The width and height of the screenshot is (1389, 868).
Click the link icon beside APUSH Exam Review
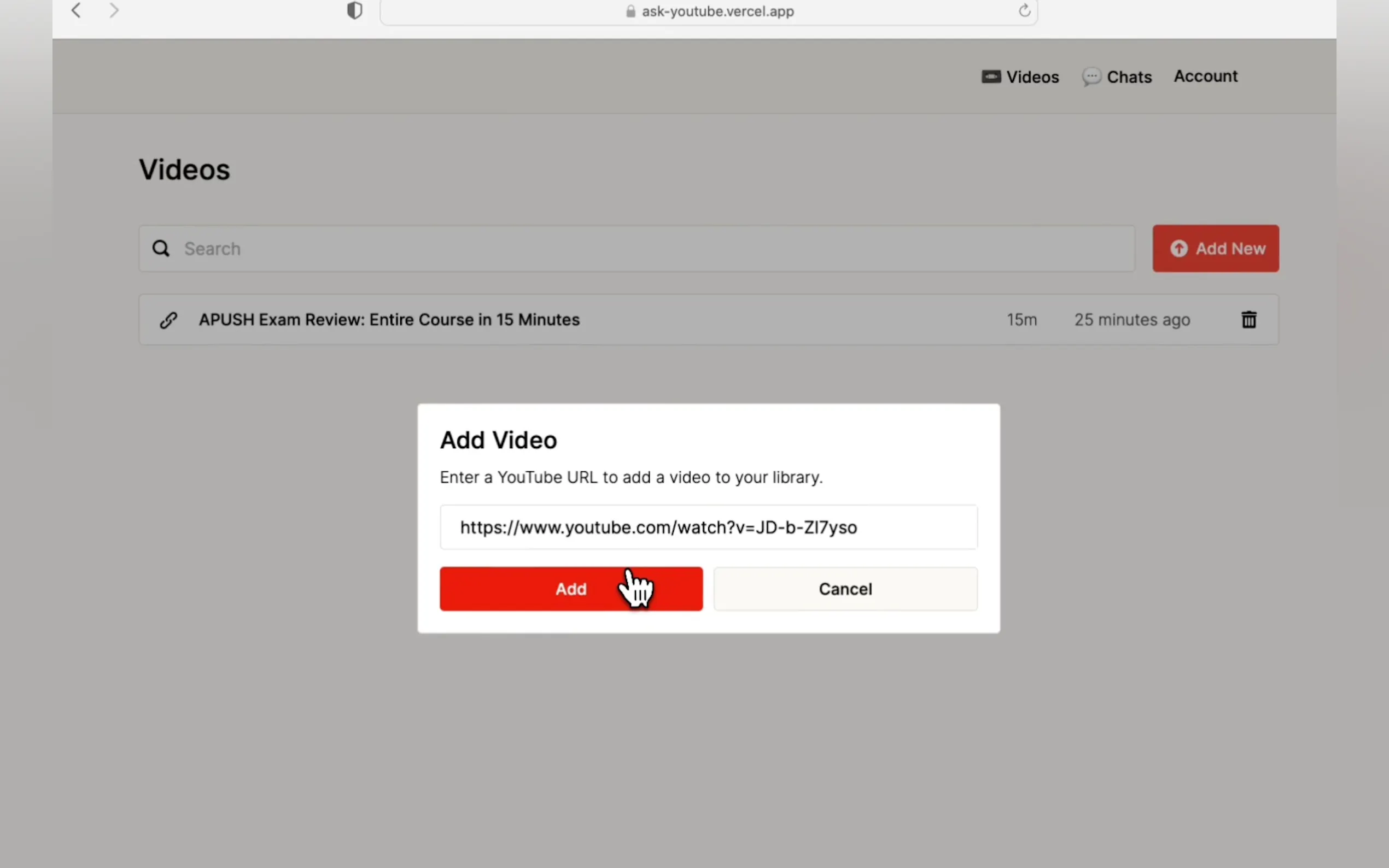tap(168, 320)
